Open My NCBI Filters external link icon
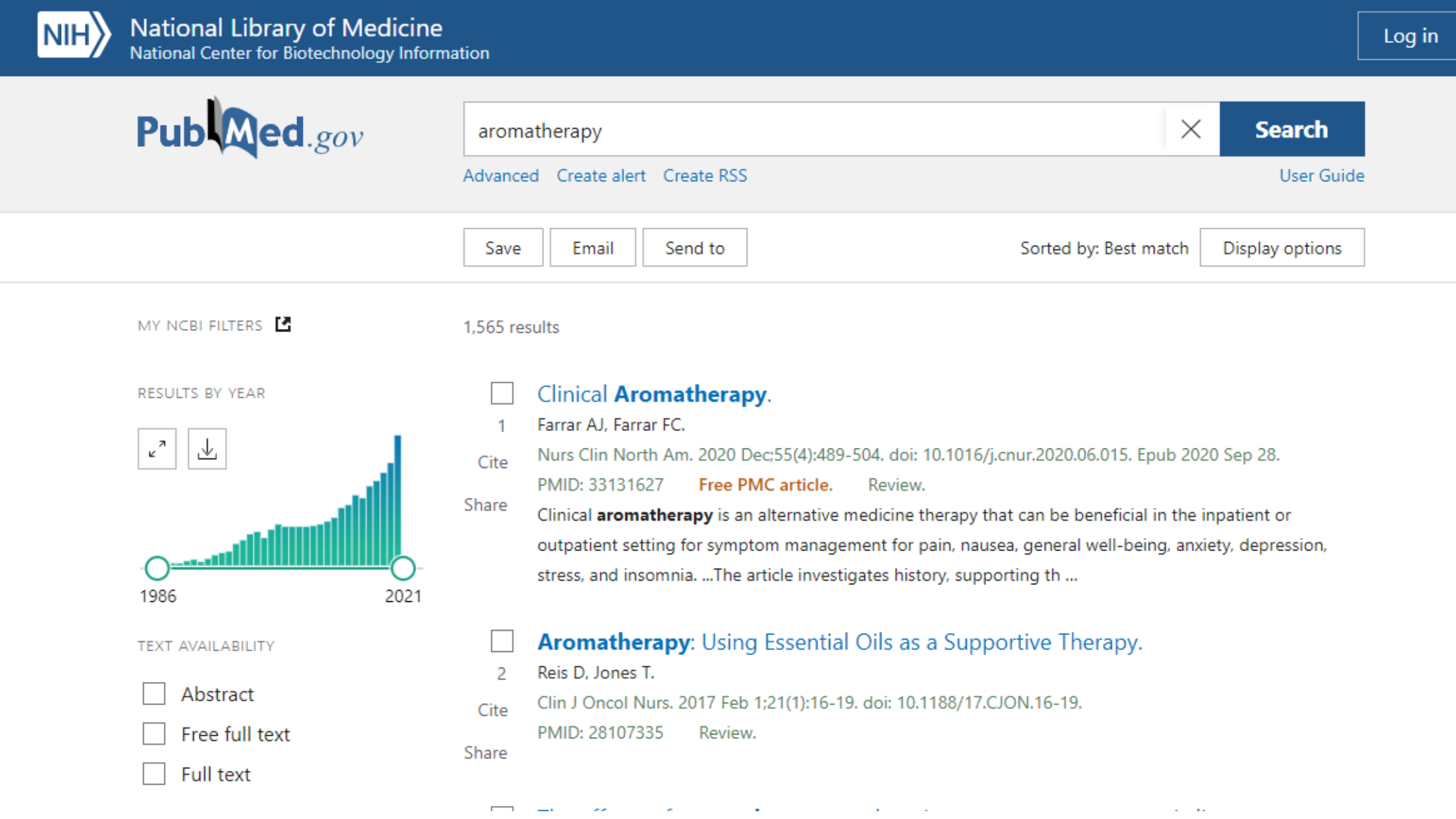1456x819 pixels. tap(283, 324)
